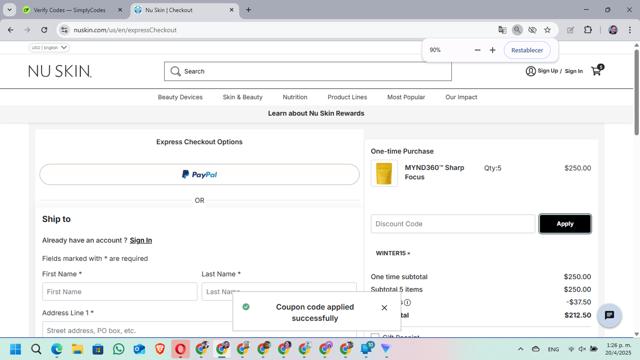Open File Explorer from taskbar

pyautogui.click(x=77, y=349)
